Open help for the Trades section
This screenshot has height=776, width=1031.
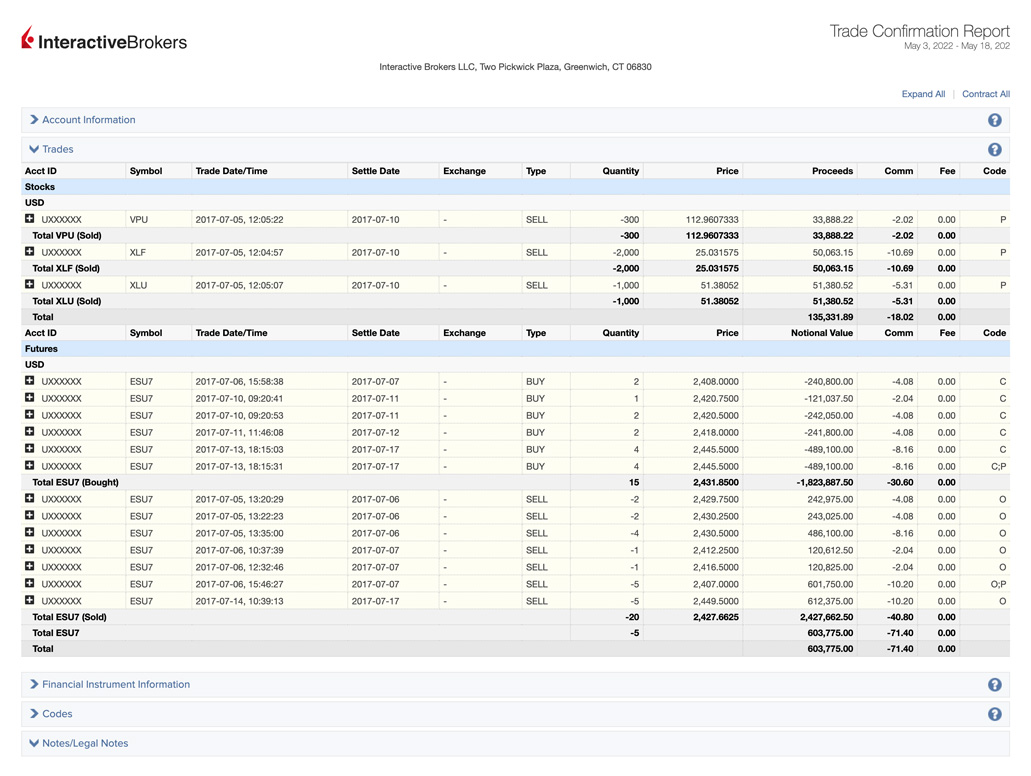pos(994,148)
